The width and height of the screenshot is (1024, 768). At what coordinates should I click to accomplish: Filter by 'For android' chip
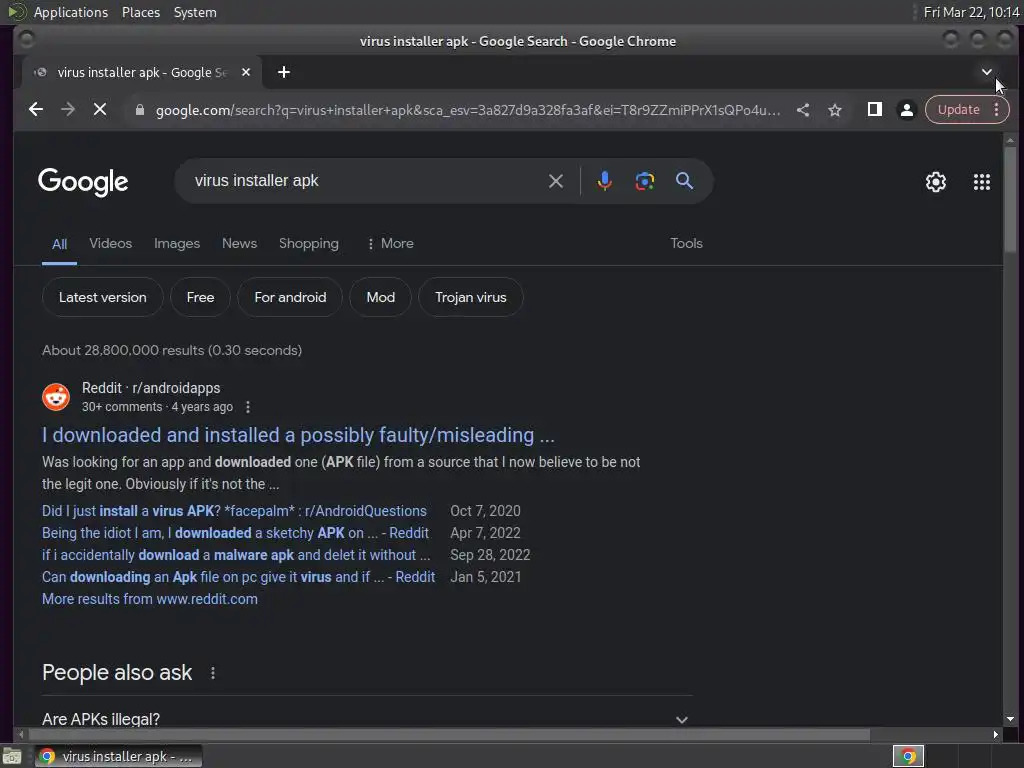point(290,298)
